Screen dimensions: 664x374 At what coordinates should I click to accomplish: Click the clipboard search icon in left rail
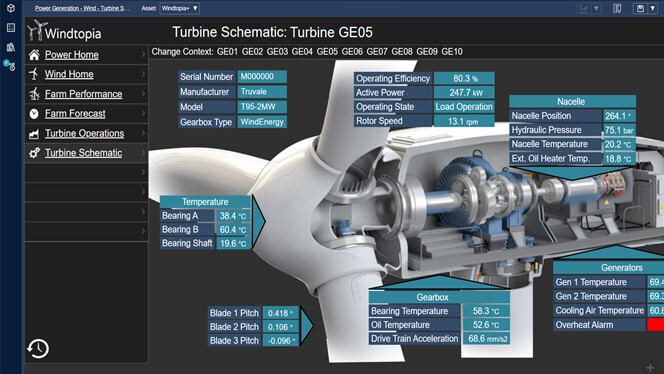pyautogui.click(x=11, y=47)
